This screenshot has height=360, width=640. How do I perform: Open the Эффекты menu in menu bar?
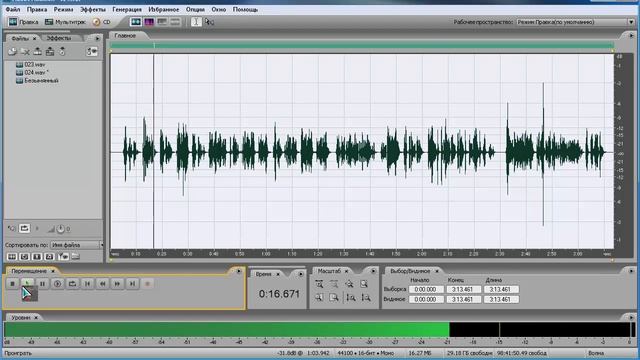pos(93,9)
